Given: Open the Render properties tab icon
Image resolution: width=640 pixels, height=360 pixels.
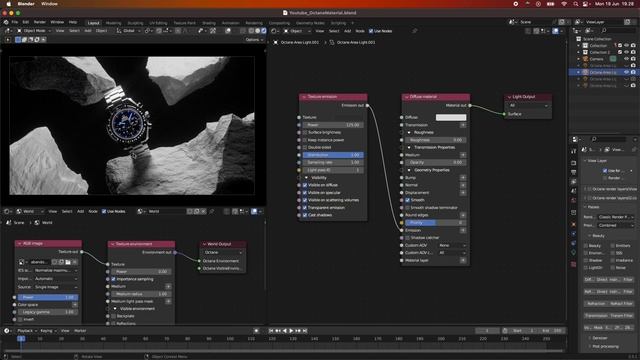Looking at the screenshot, I should 573,162.
